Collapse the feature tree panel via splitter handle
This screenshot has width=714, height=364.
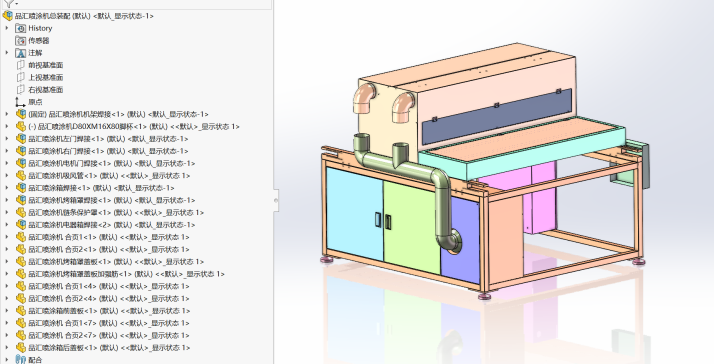pyautogui.click(x=276, y=200)
